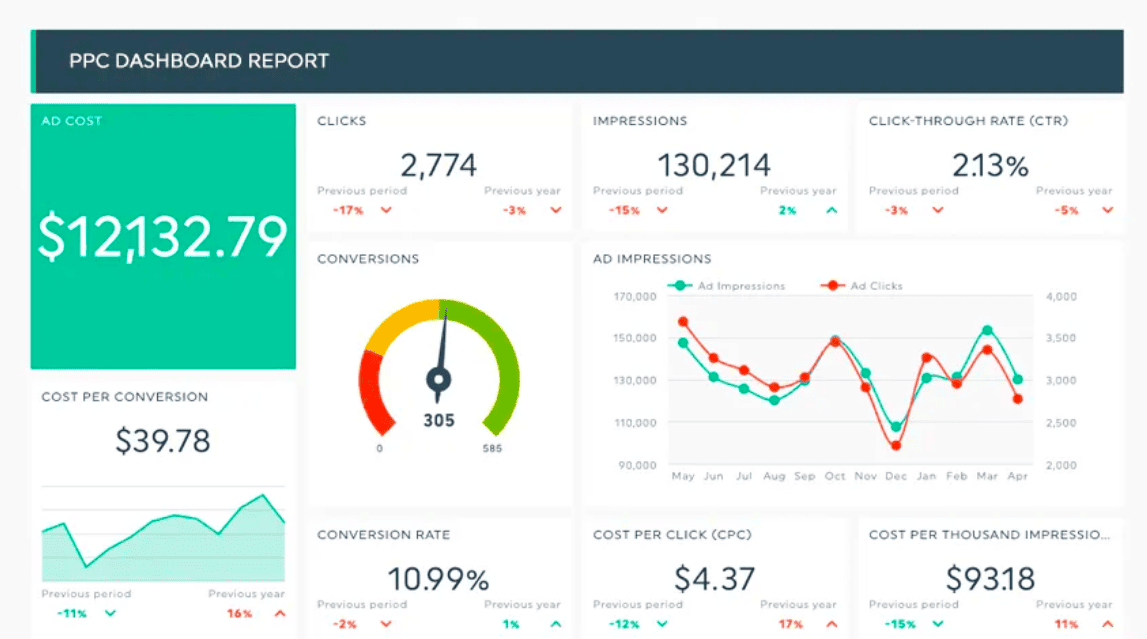The image size is (1147, 639).
Task: Click the Click-Through Rate 2.13% value
Action: tap(990, 165)
